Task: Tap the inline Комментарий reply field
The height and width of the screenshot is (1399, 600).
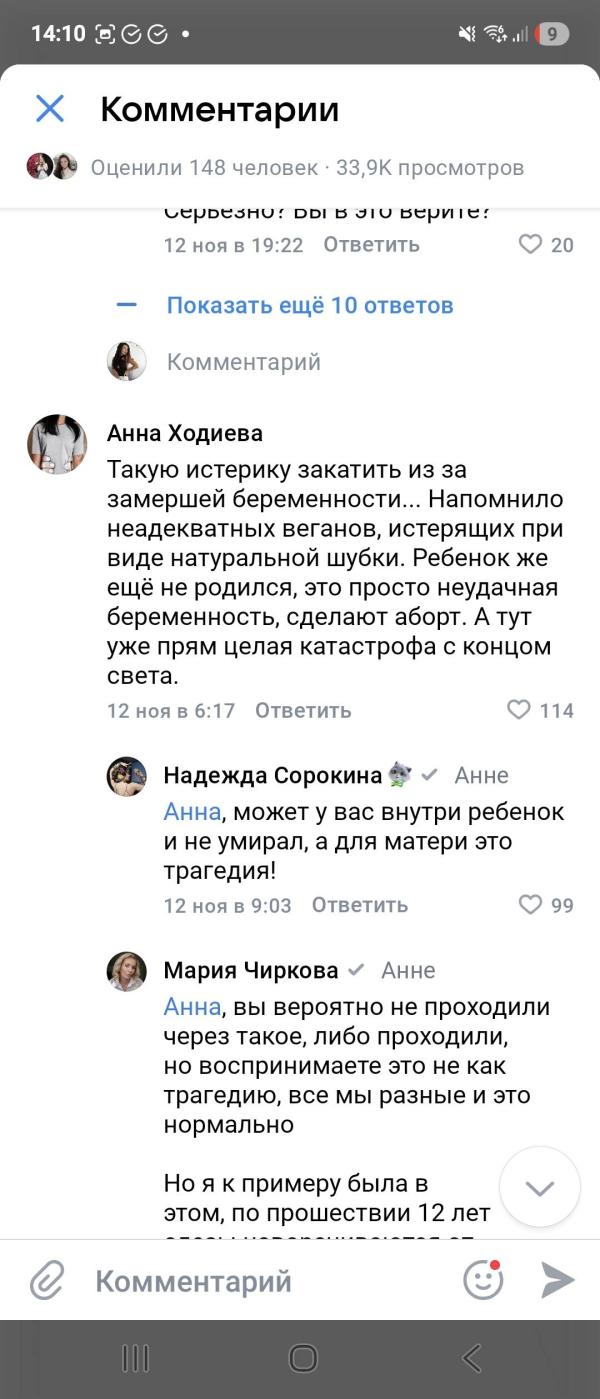Action: [244, 362]
